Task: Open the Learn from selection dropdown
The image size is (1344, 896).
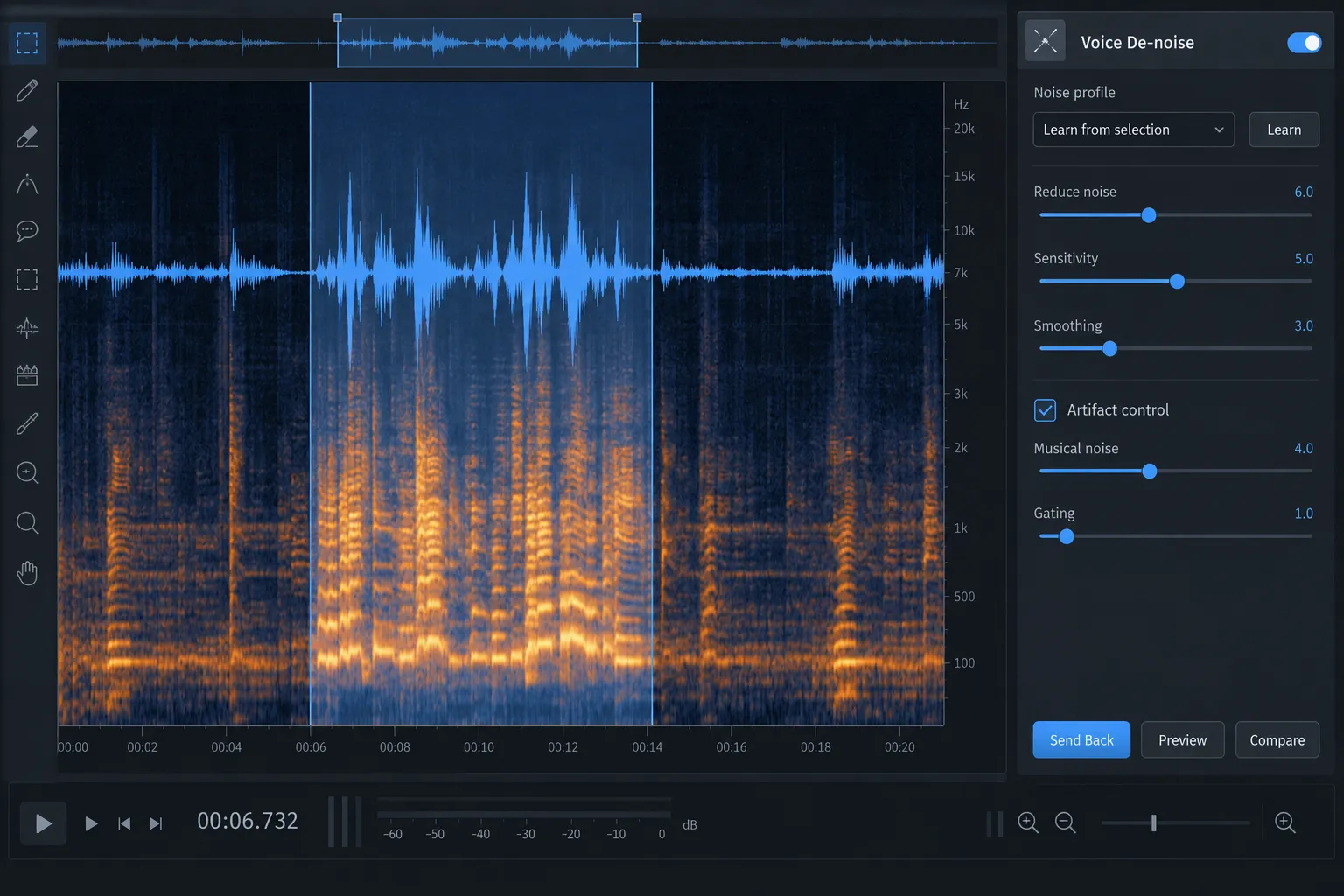Action: [1134, 129]
